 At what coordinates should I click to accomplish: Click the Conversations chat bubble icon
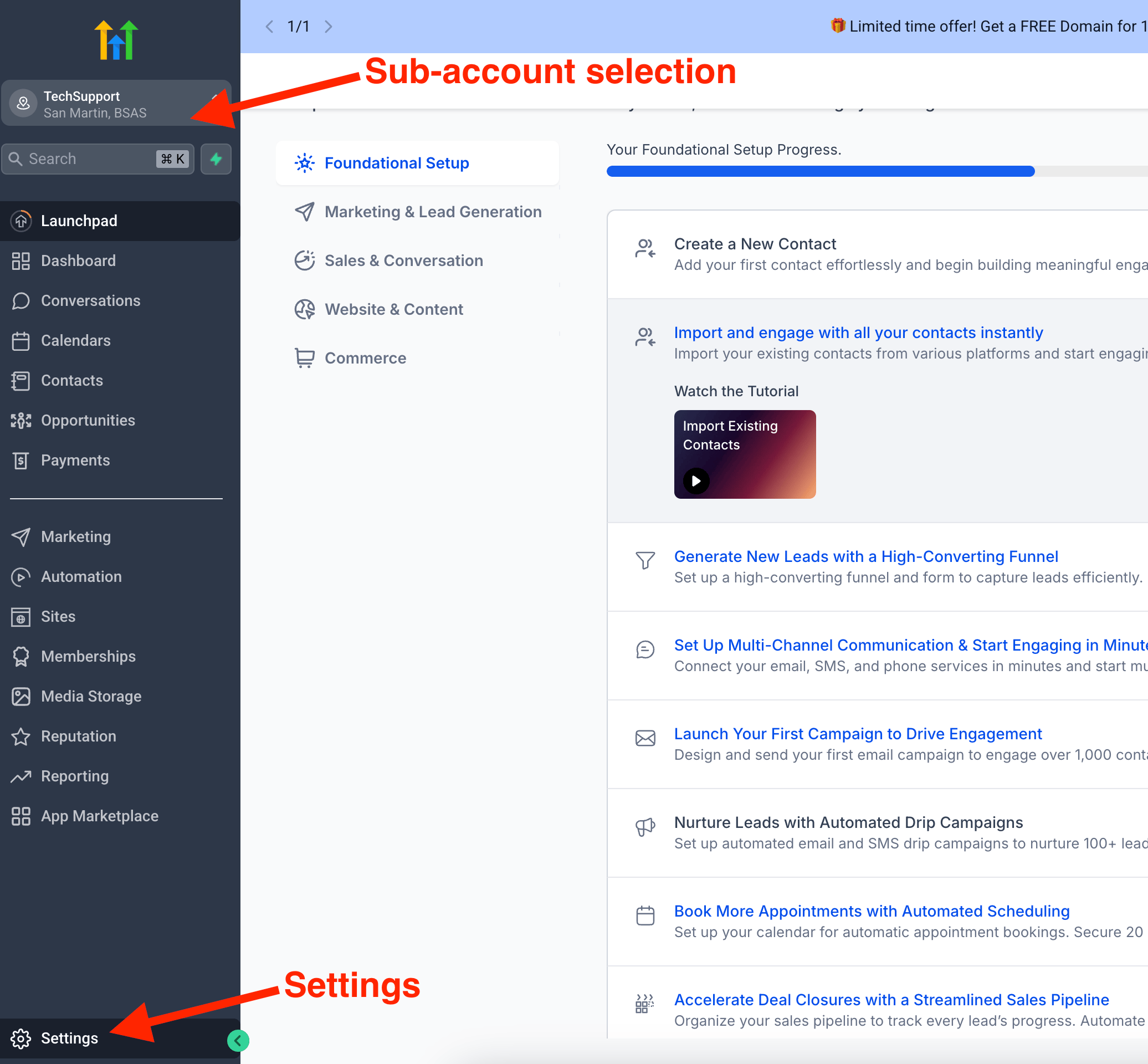pyautogui.click(x=20, y=300)
